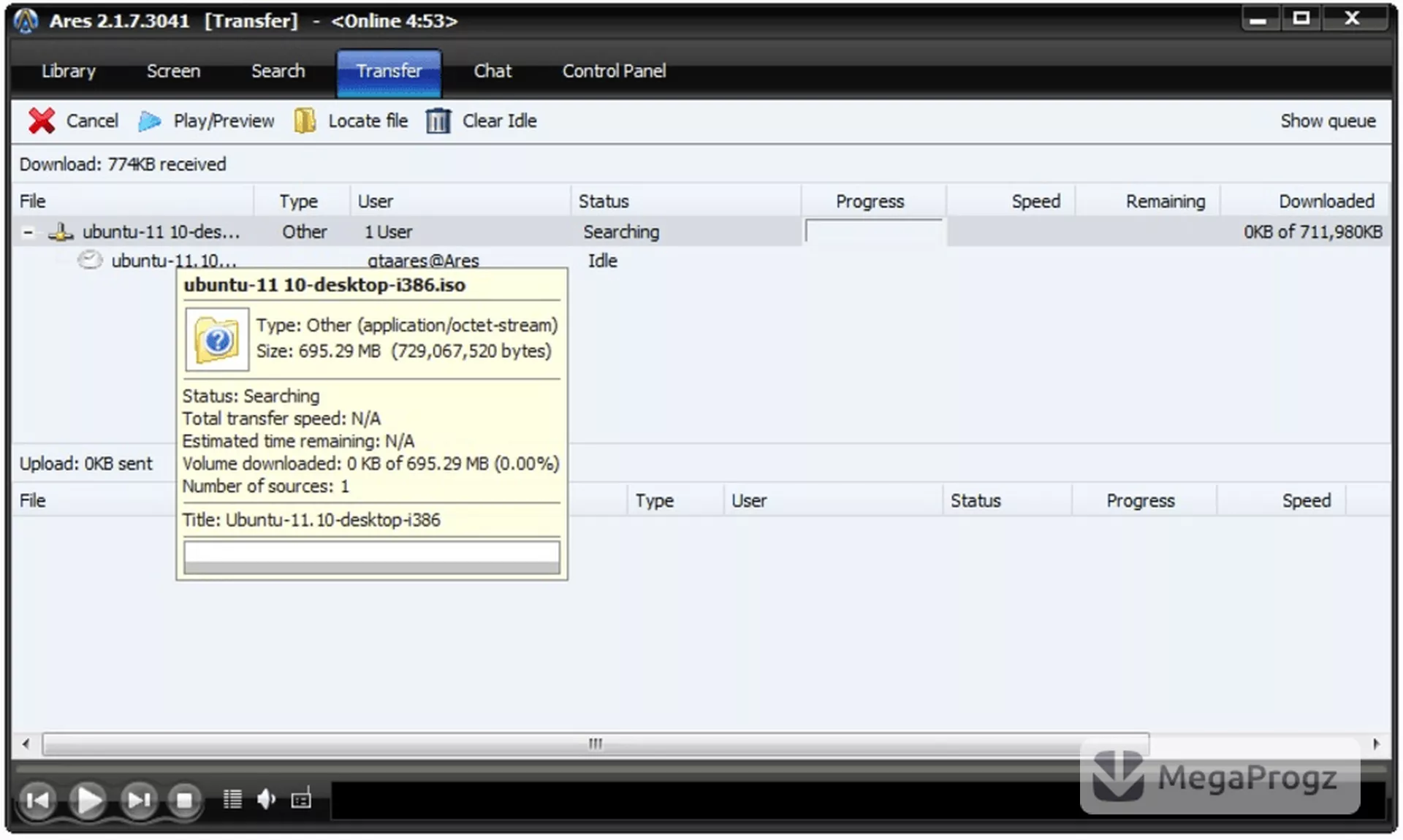Select the ubuntu-11.10... source row
The height and width of the screenshot is (840, 1403).
pos(701,260)
